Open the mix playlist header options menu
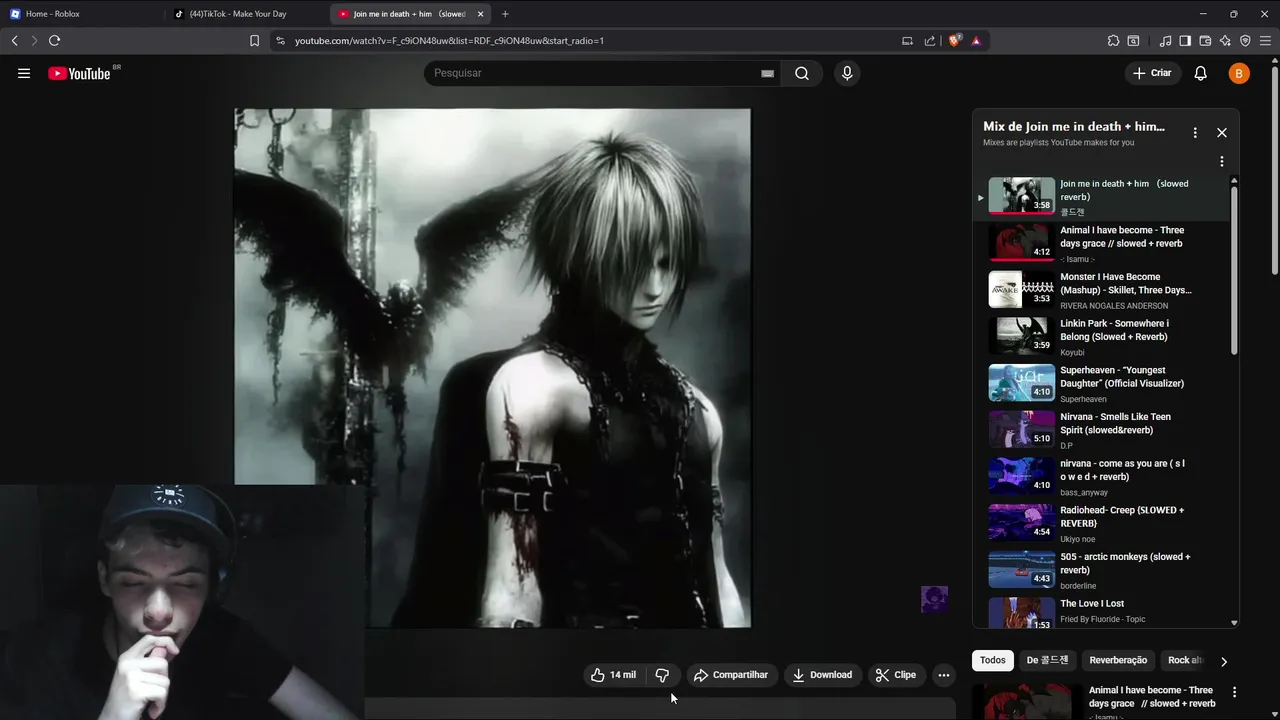1280x720 pixels. click(x=1195, y=132)
